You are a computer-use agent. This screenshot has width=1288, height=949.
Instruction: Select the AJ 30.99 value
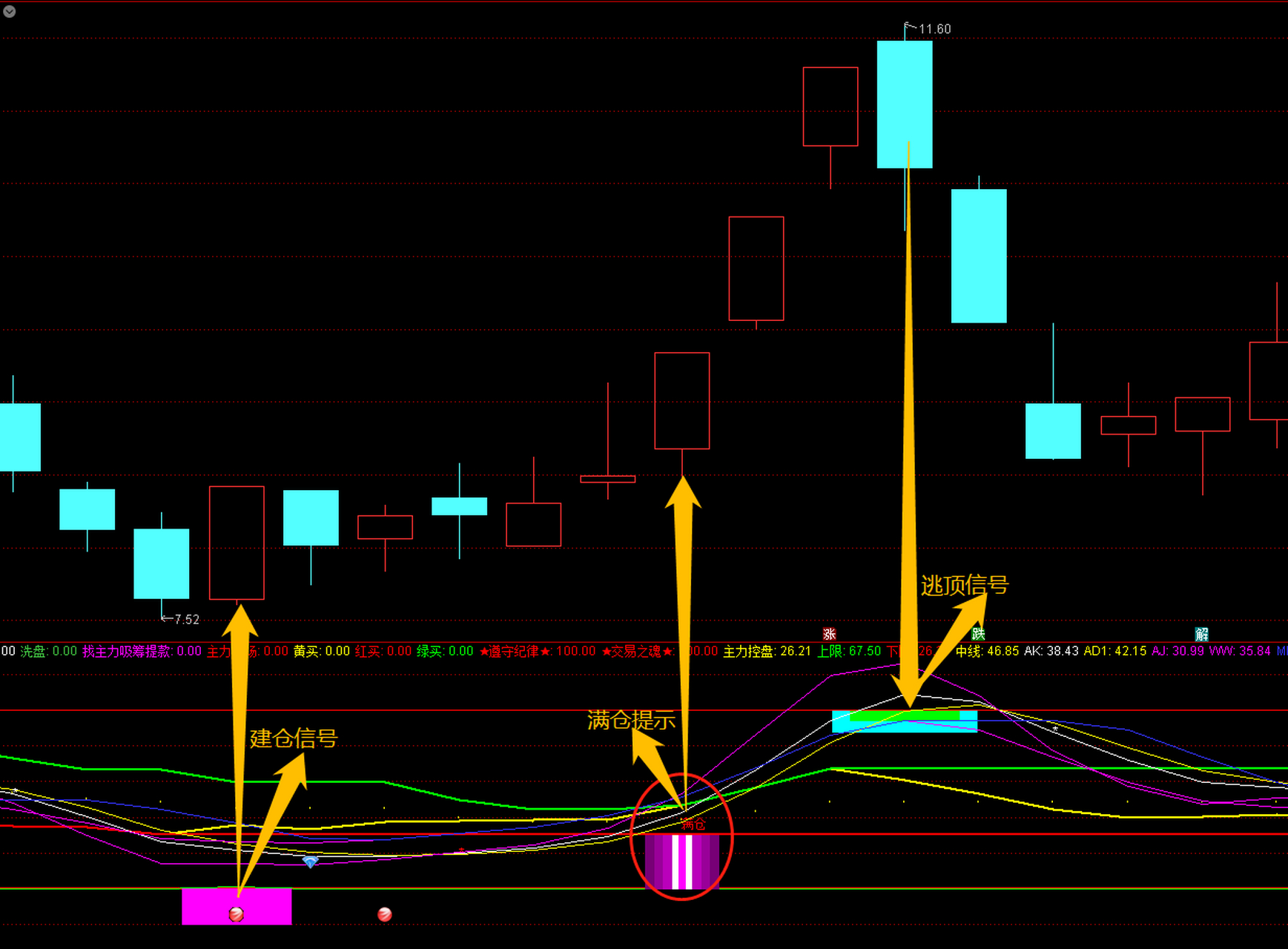click(1178, 651)
